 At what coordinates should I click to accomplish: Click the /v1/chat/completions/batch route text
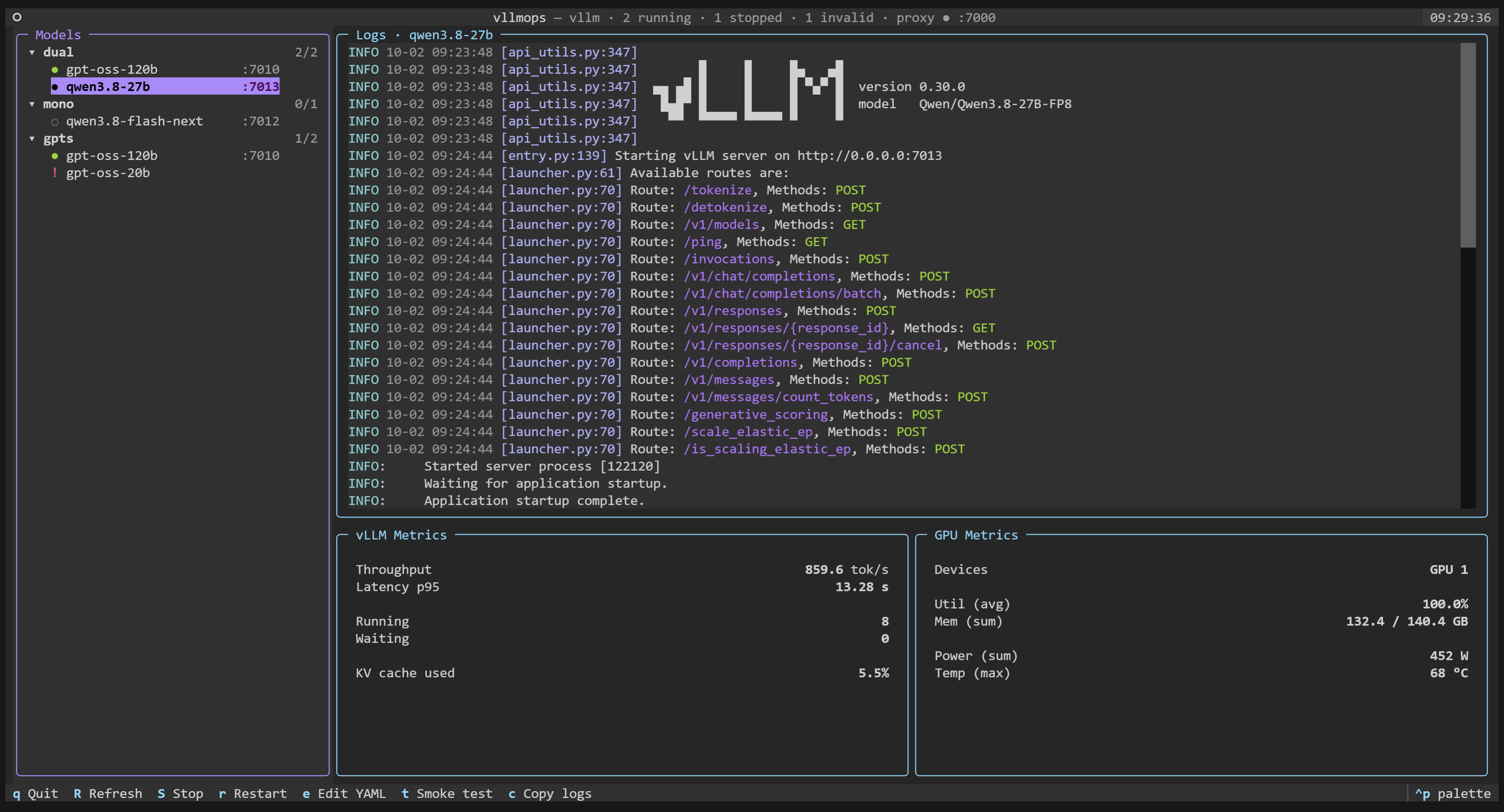782,294
